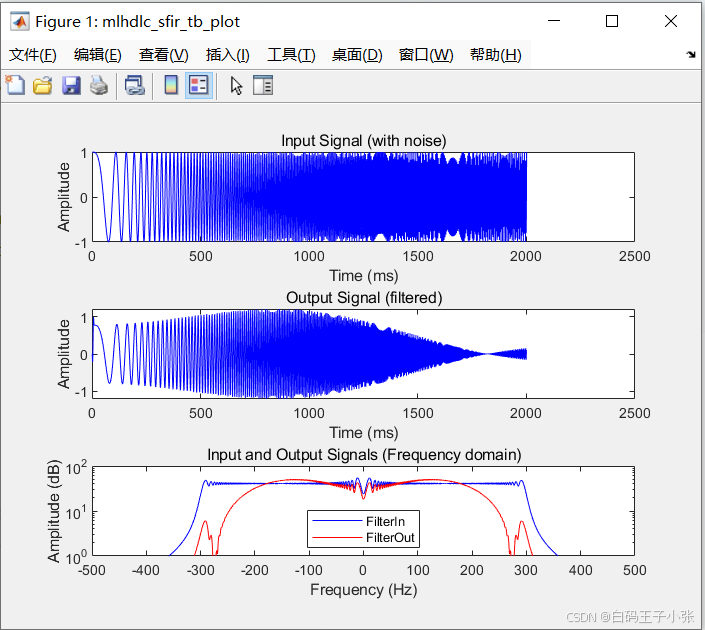Click the 'Input Signal (with noise)' title
705x630 pixels.
(364, 141)
